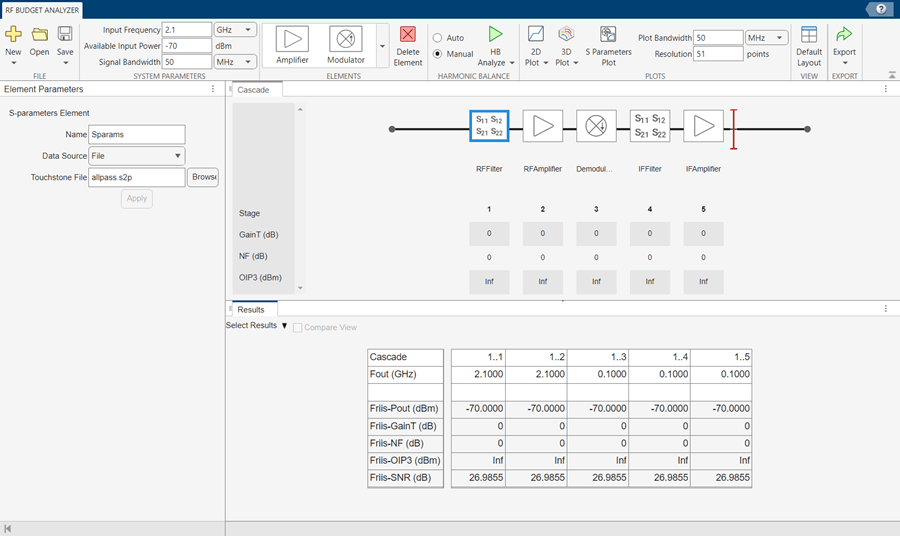This screenshot has width=900, height=536.
Task: Open the Input Frequency unit dropdown
Action: (x=237, y=30)
